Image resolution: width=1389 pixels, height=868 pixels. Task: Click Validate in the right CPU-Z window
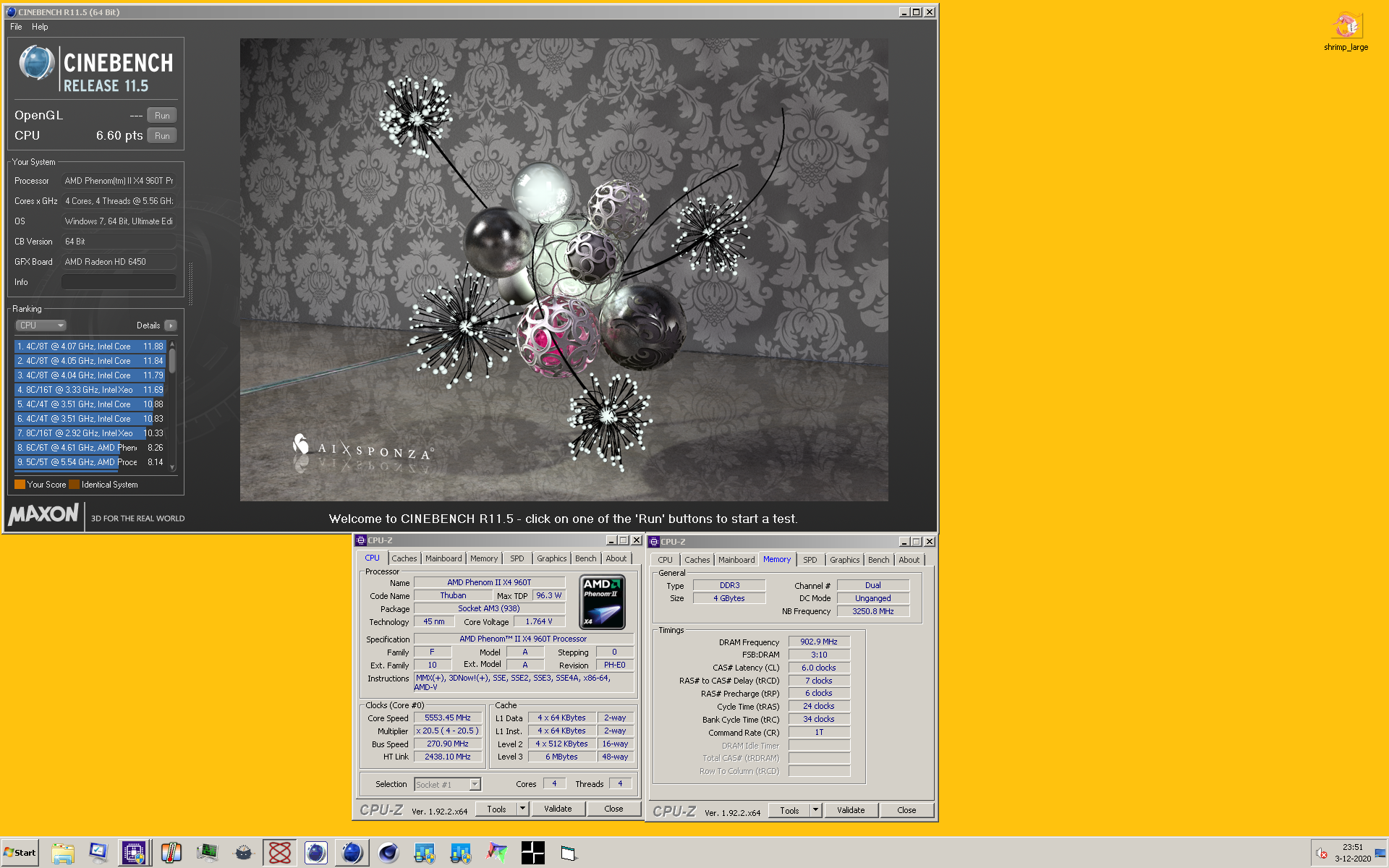(851, 810)
